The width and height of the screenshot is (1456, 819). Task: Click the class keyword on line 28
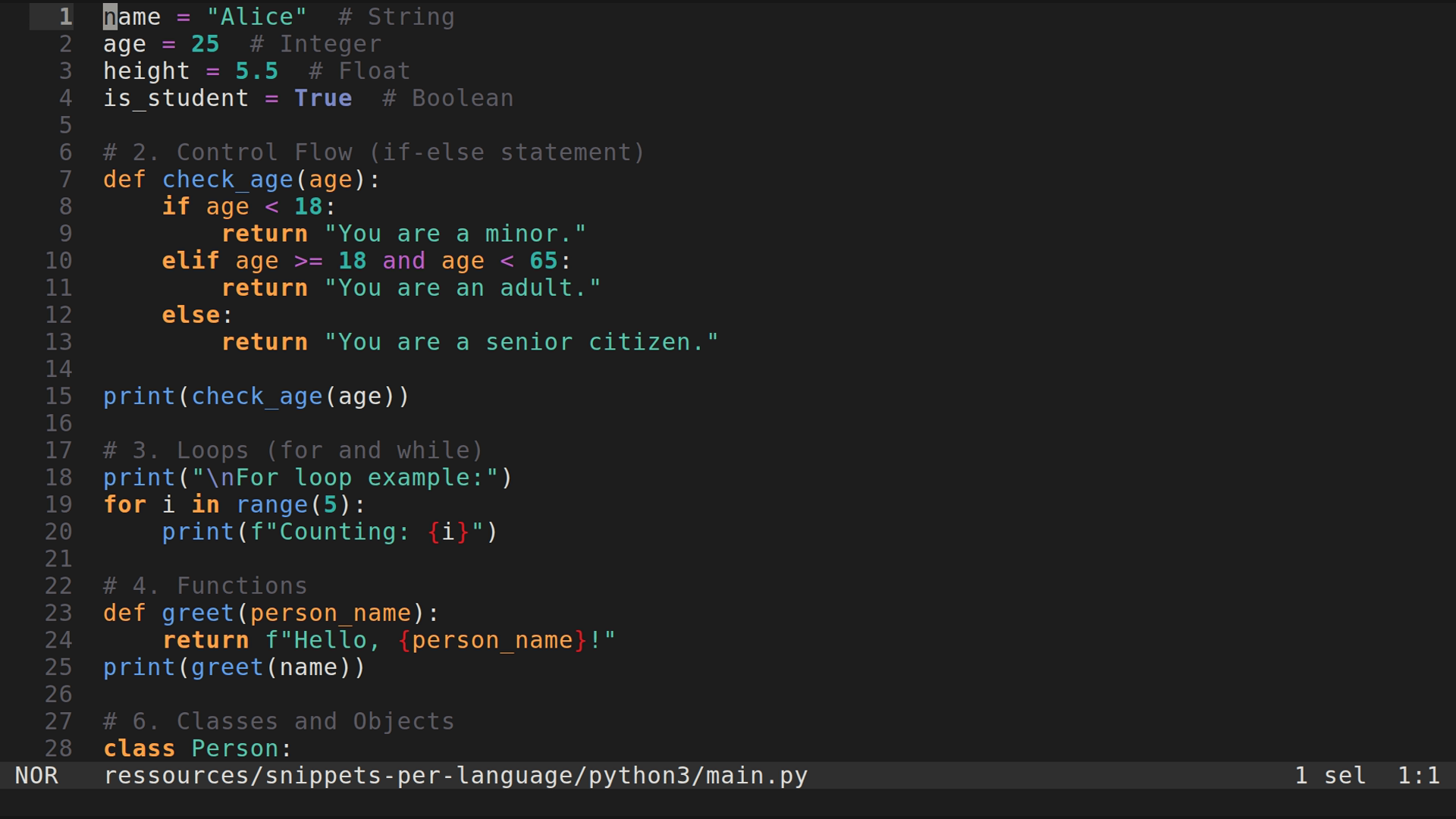140,748
